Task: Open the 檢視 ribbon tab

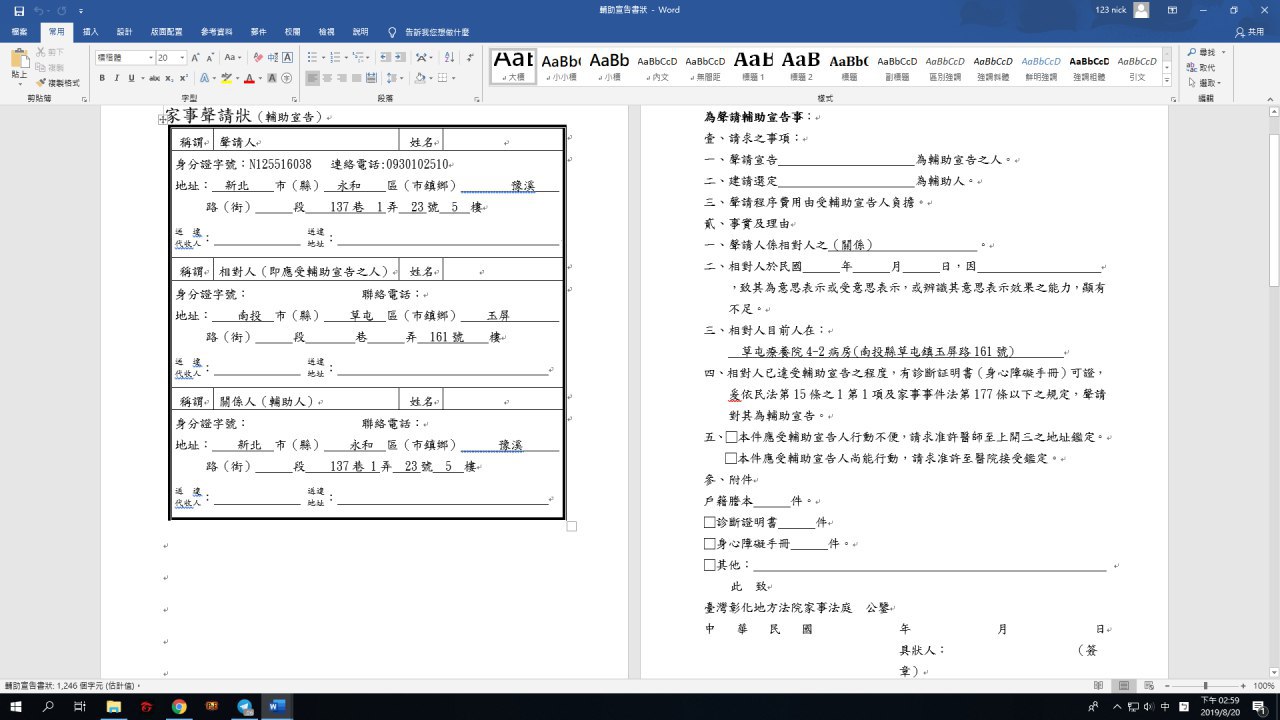Action: (326, 32)
